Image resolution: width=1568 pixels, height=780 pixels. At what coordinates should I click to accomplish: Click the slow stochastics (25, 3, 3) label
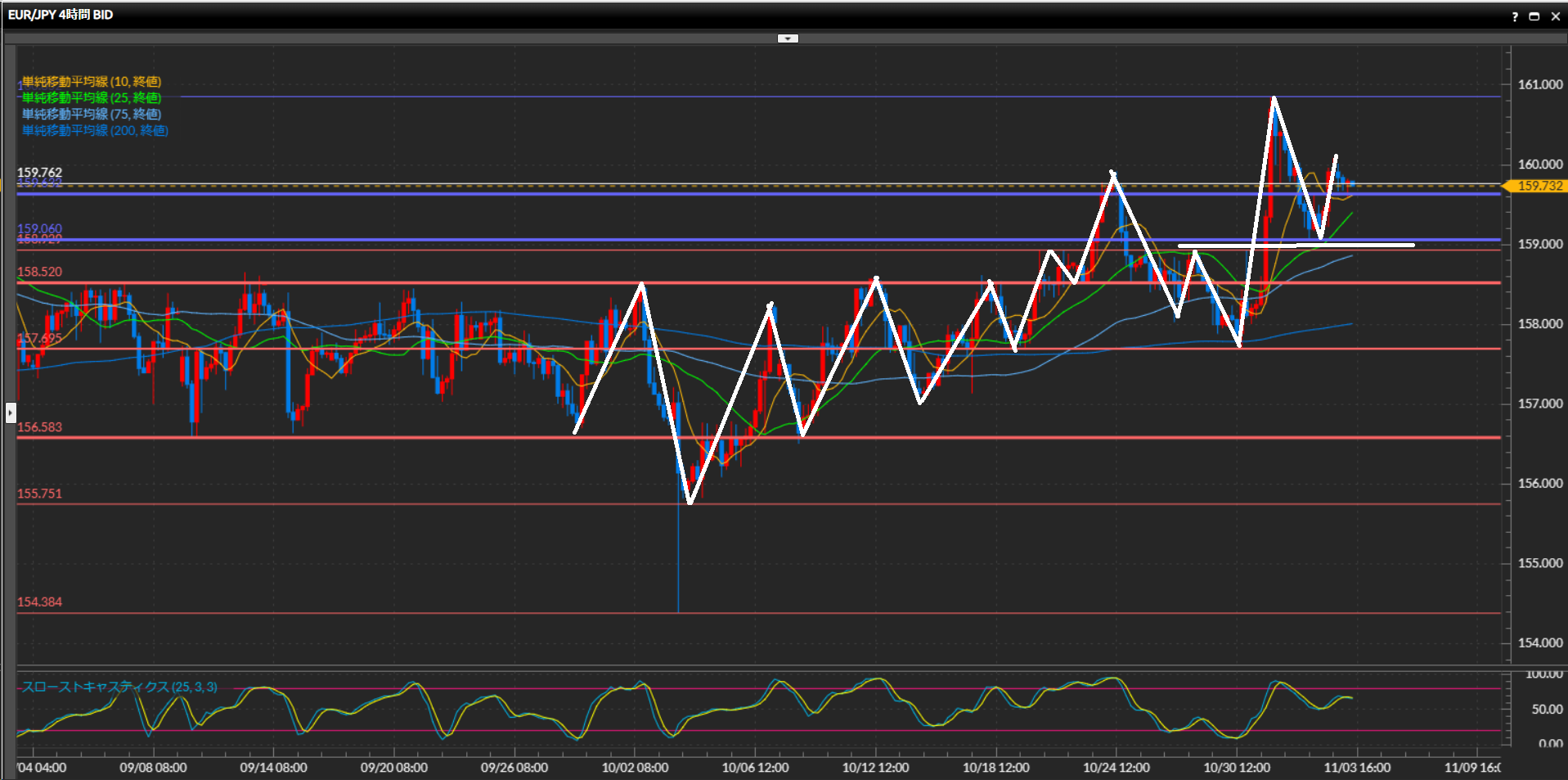coord(119,687)
